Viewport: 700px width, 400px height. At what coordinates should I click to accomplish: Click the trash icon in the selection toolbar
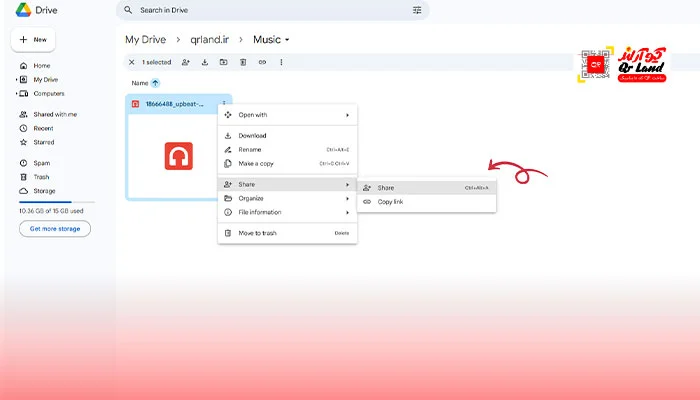(x=242, y=62)
